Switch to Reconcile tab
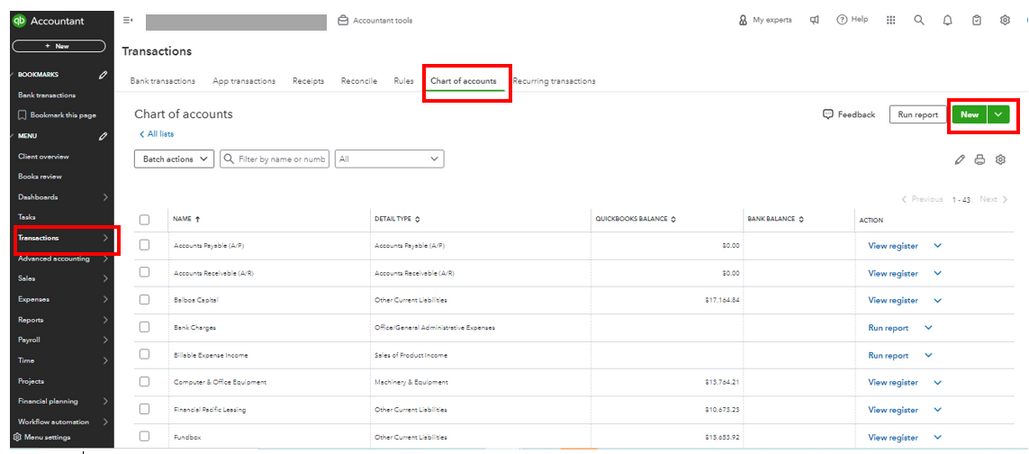Viewport: 1029px width, 454px height. (358, 81)
